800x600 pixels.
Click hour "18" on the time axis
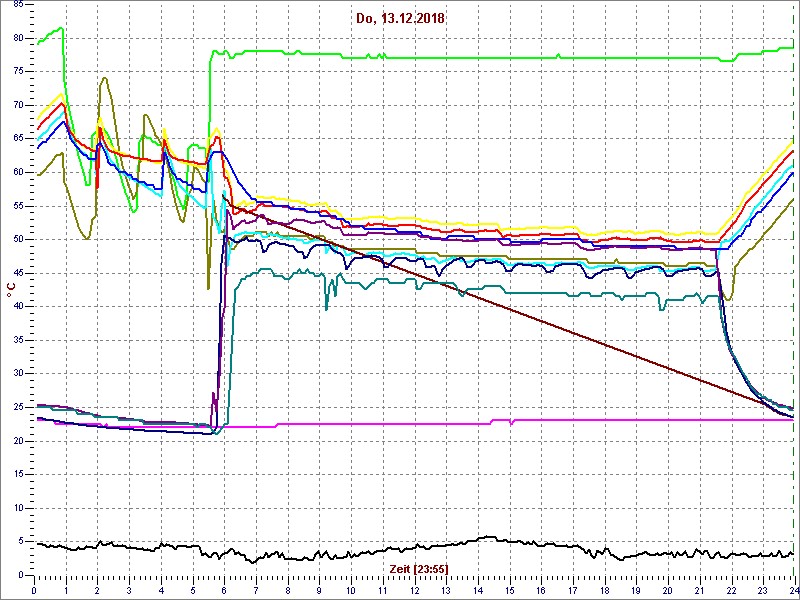(604, 589)
